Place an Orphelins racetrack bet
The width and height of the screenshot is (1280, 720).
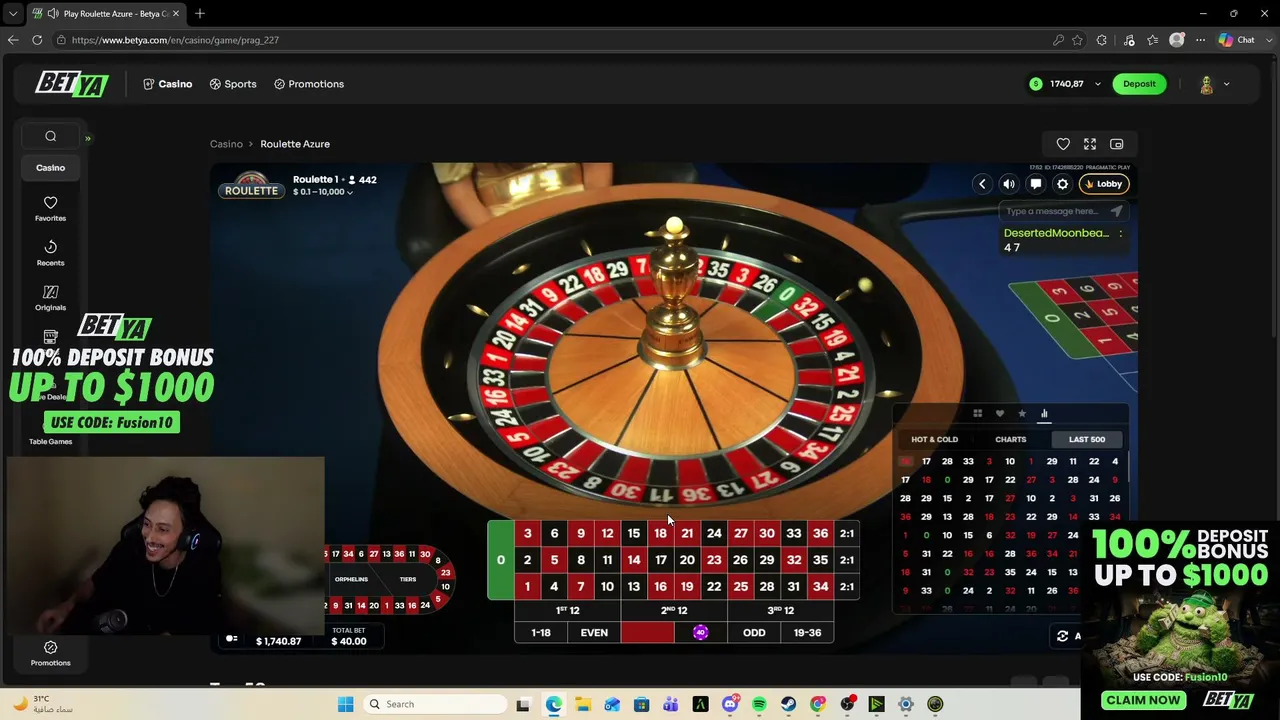(352, 579)
